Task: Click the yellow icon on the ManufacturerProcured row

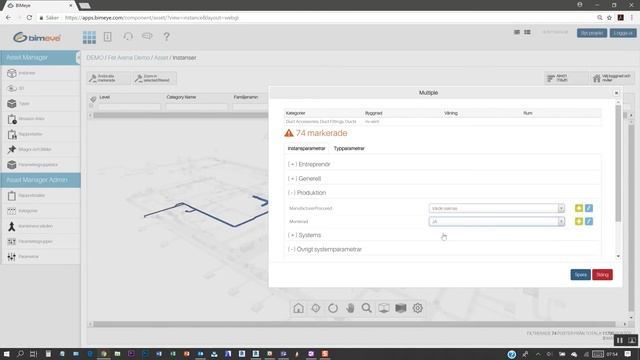Action: click(x=579, y=208)
